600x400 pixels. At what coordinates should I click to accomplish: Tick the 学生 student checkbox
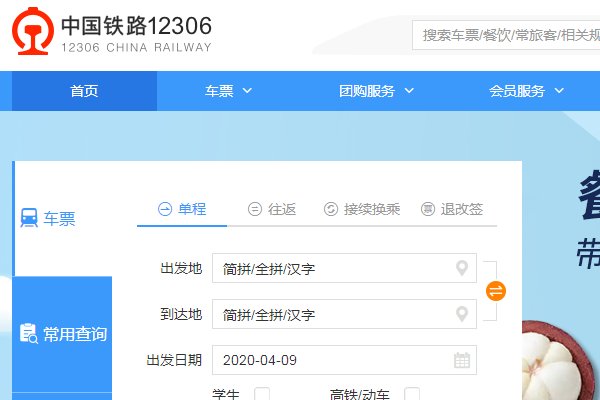click(x=262, y=394)
